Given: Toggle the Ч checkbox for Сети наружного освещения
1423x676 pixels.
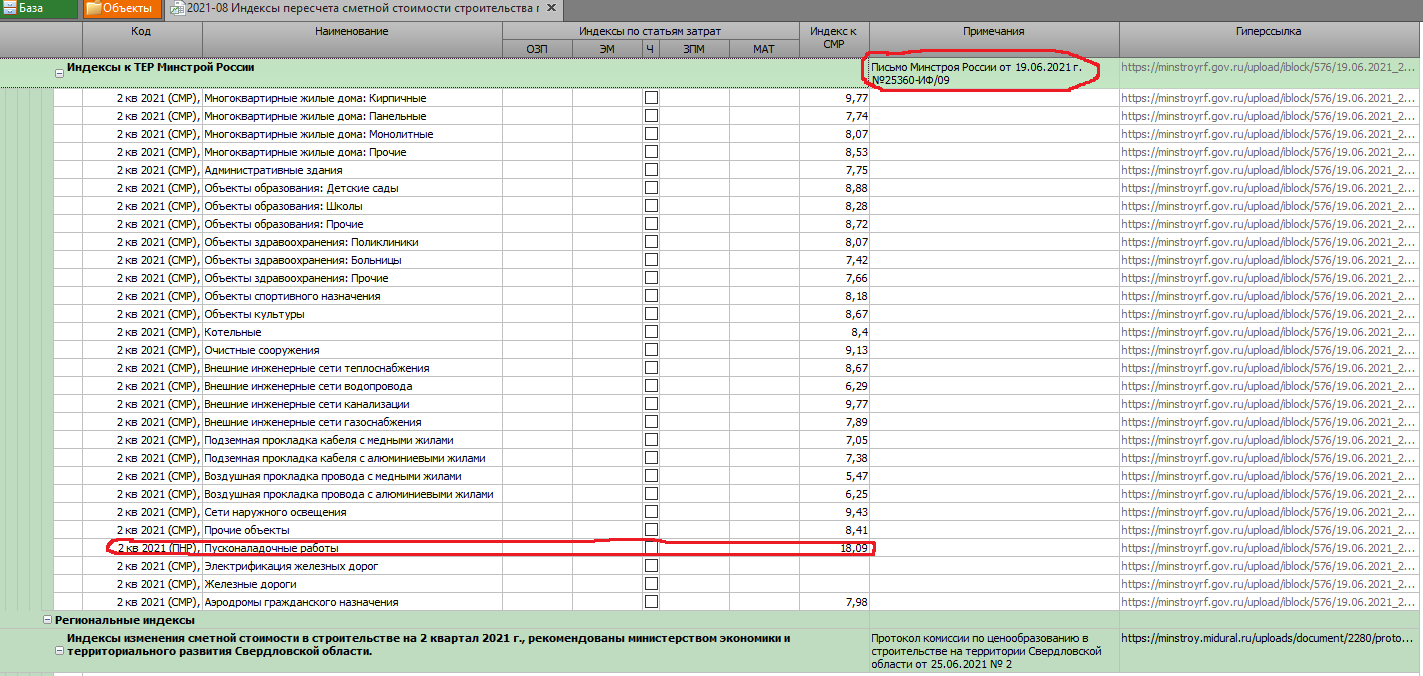Looking at the screenshot, I should [651, 512].
